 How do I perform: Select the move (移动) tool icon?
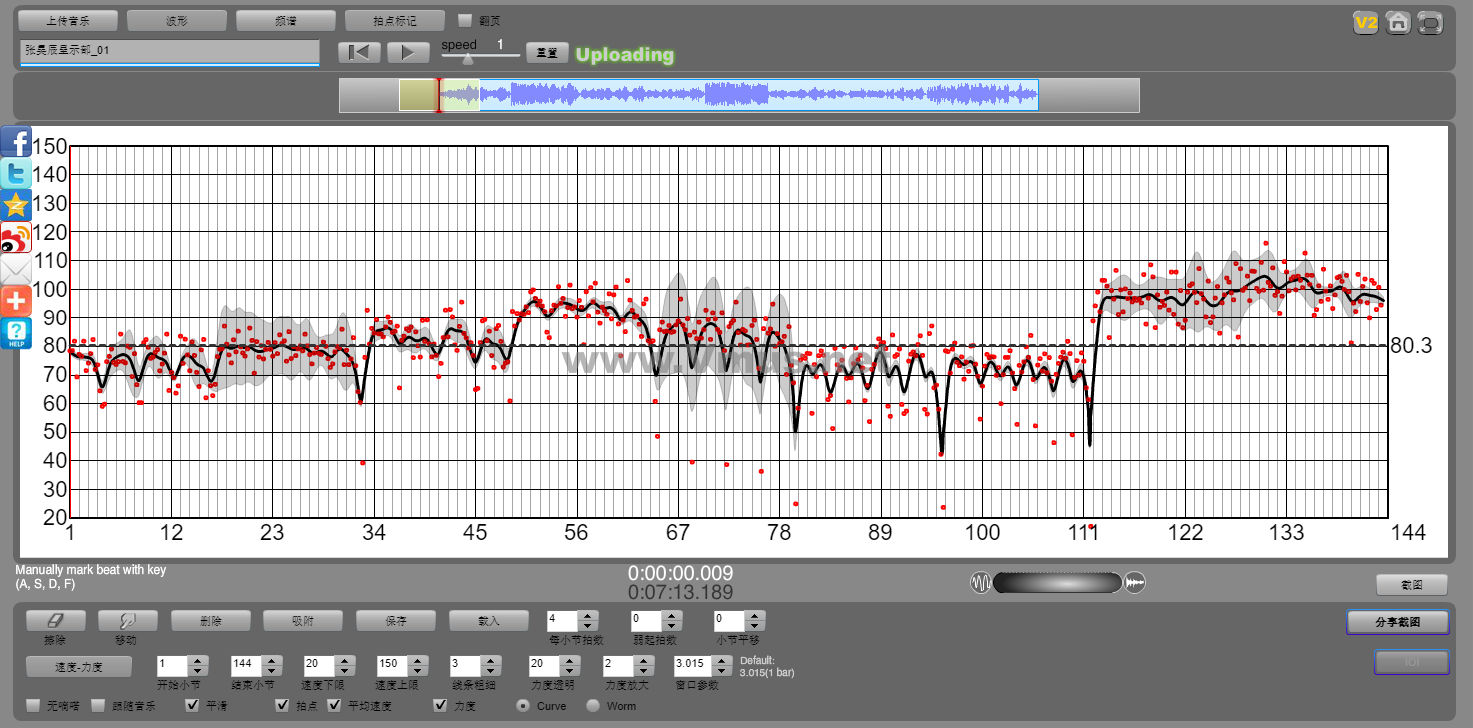[128, 621]
